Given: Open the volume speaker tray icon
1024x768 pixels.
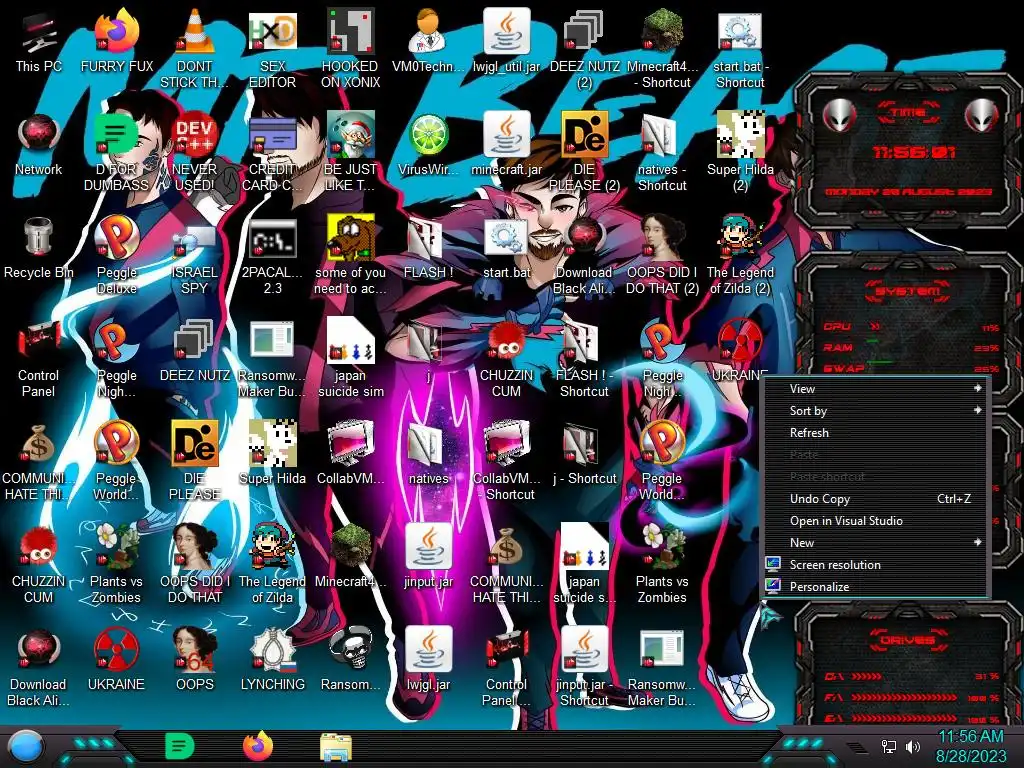Looking at the screenshot, I should 913,746.
